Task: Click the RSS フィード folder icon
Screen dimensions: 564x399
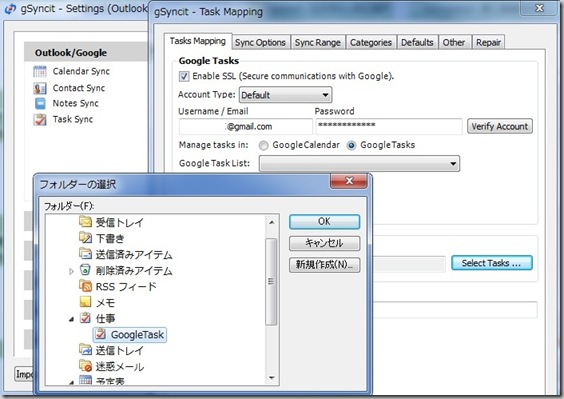Action: (86, 286)
